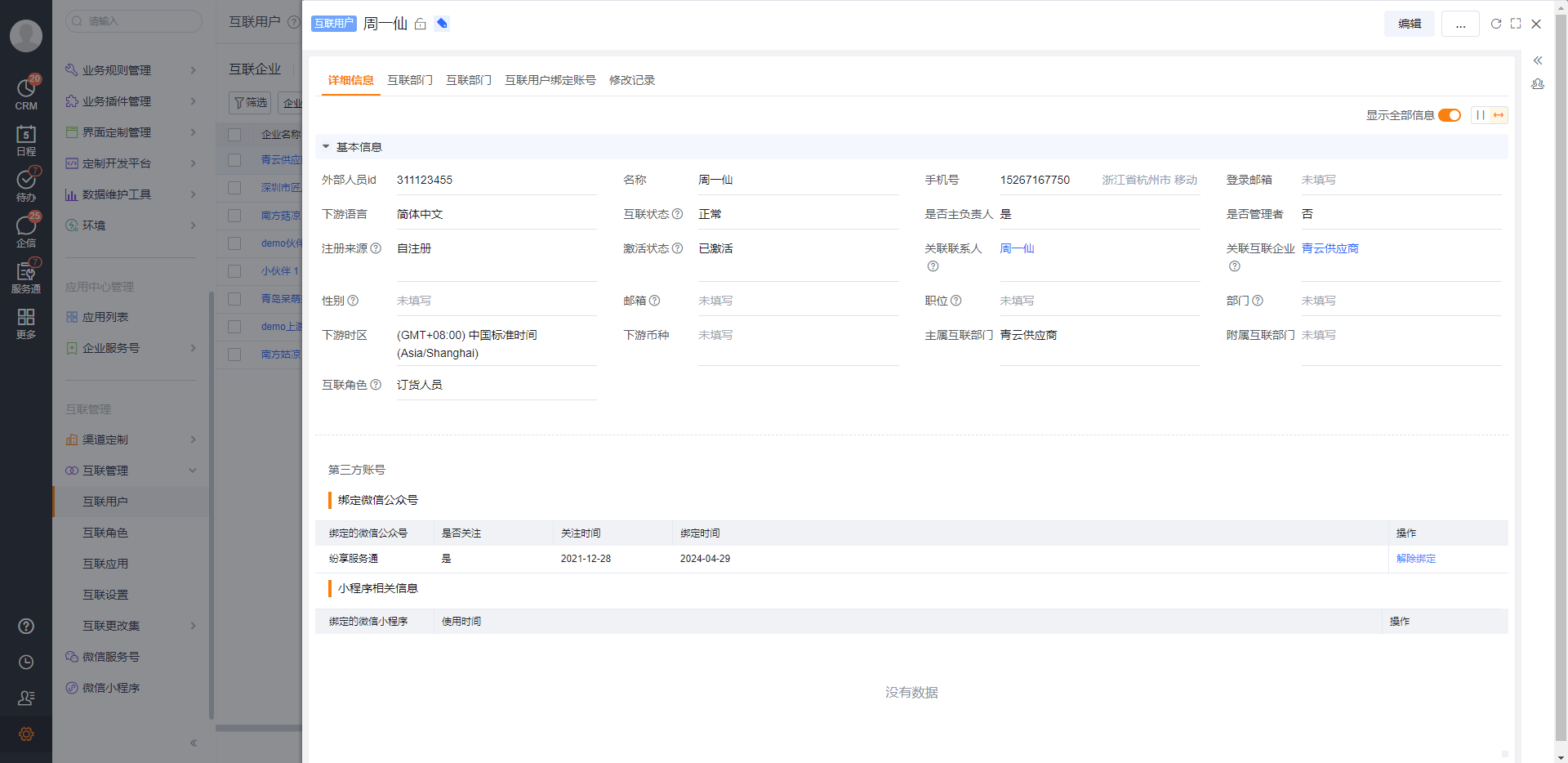
Task: Switch to the two-column layout button
Action: [x=1480, y=115]
